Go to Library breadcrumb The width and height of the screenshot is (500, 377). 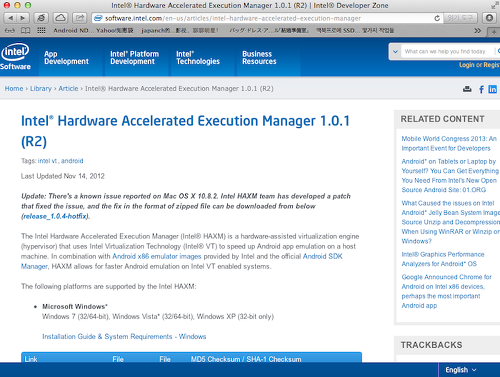pos(41,89)
